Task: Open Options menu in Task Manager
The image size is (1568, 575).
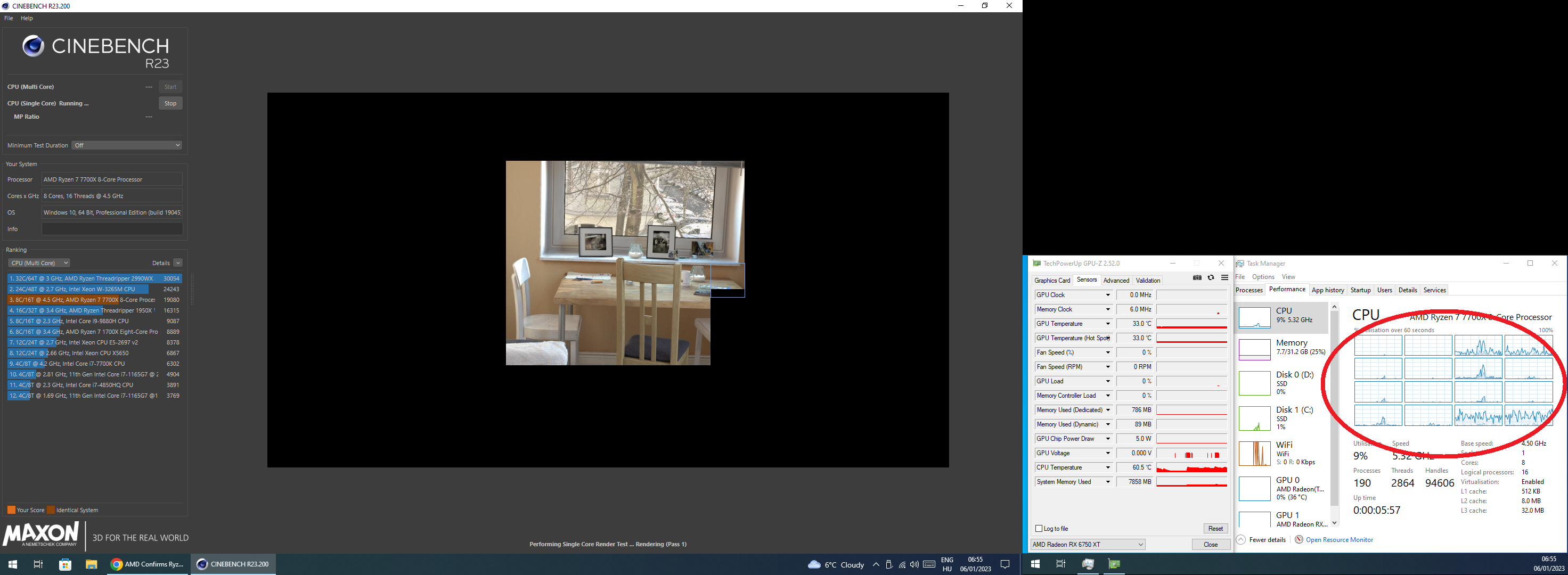Action: tap(1263, 277)
